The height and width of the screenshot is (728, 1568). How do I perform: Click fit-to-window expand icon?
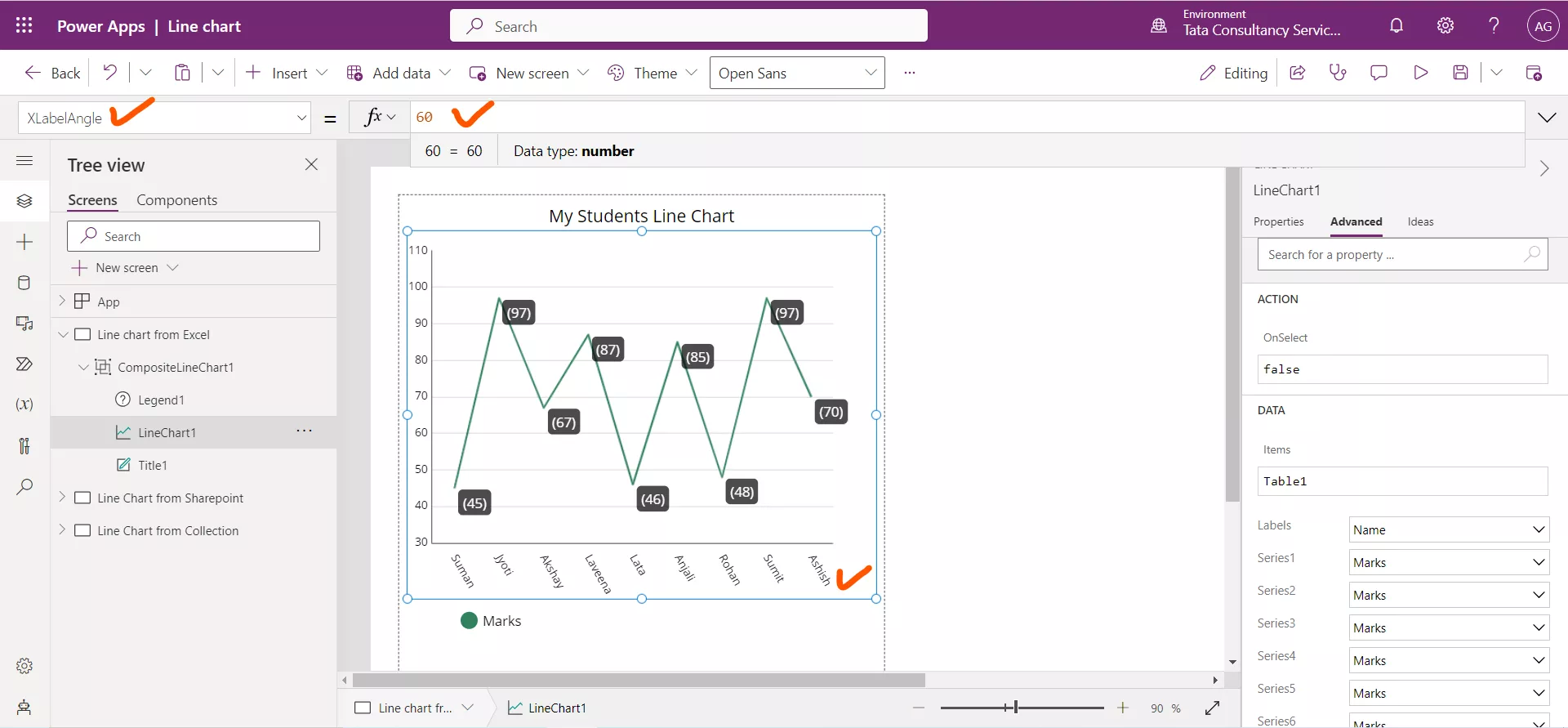(x=1213, y=708)
